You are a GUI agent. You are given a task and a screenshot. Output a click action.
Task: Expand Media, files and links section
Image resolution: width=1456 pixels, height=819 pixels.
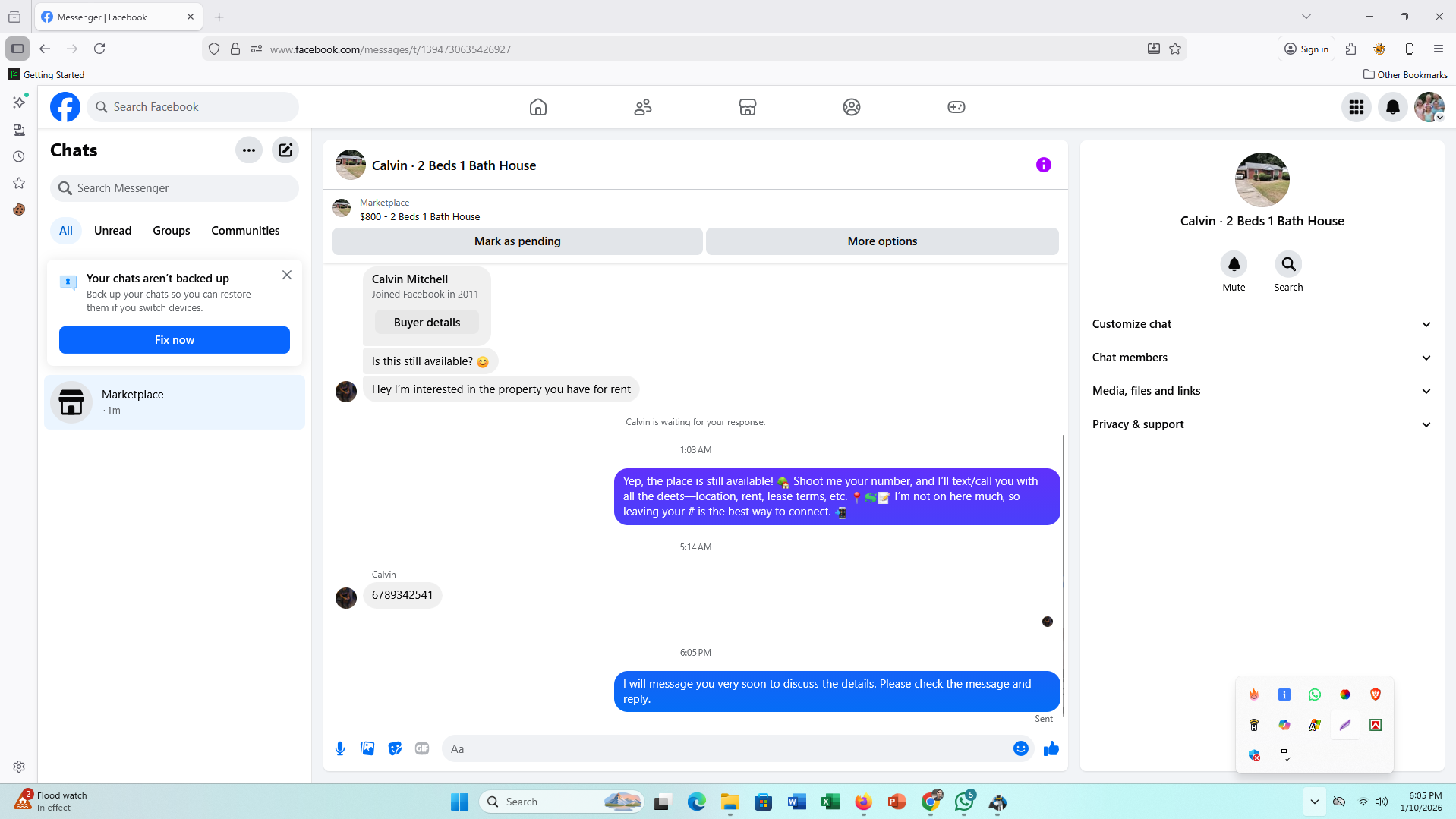coord(1262,391)
